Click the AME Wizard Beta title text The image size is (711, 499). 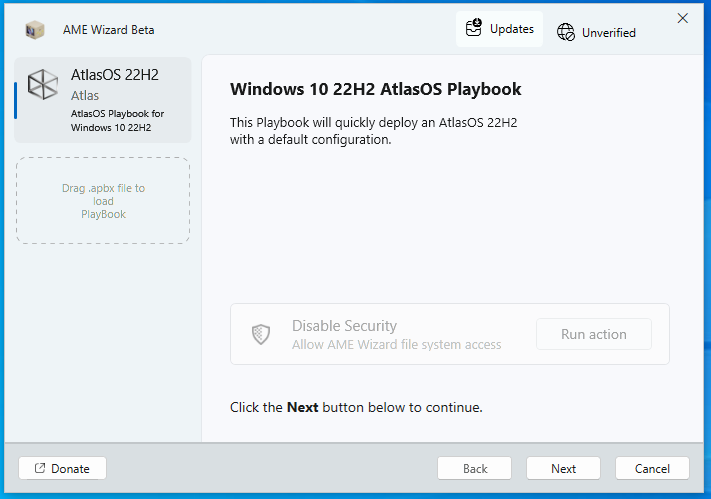point(109,30)
